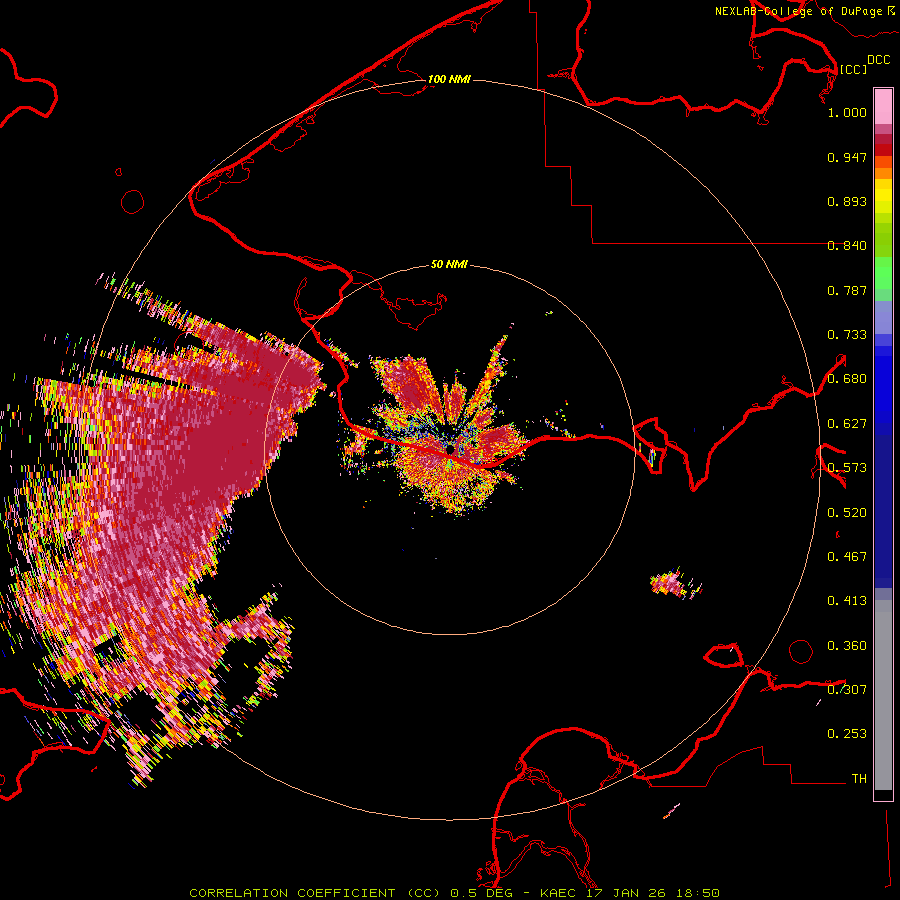Click the radar site center black dot

click(451, 449)
